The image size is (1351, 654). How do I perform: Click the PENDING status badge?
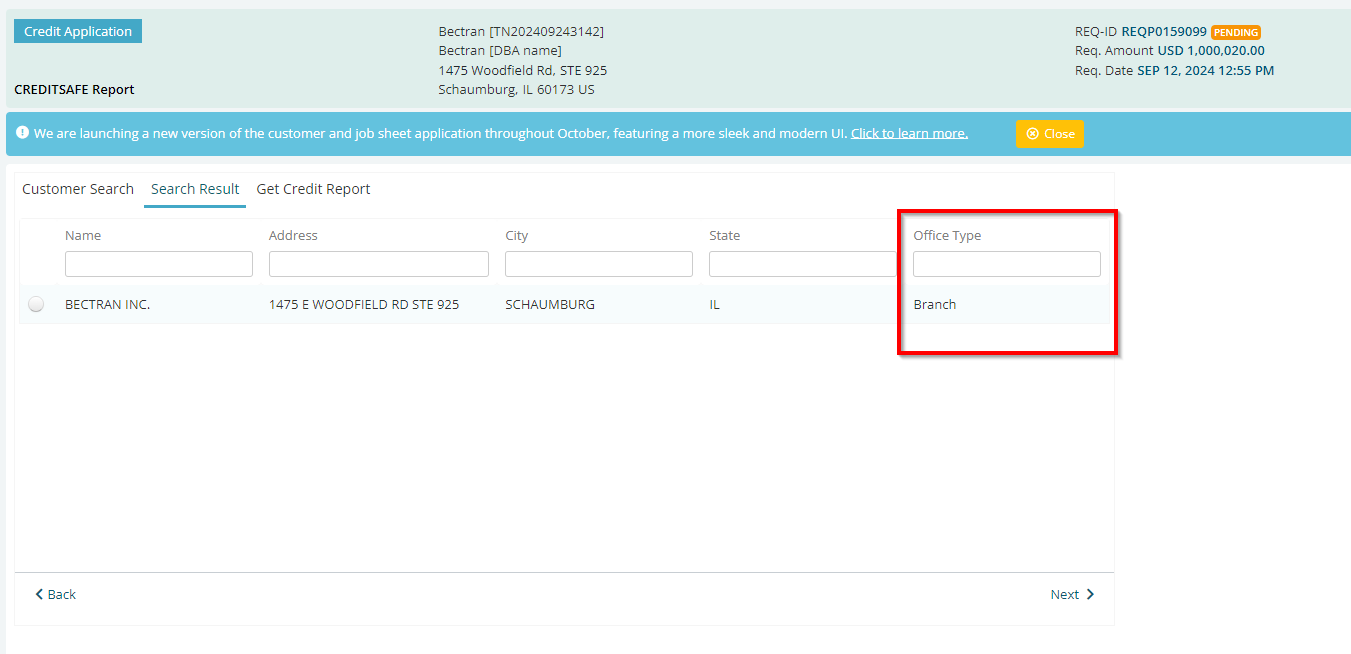1236,32
